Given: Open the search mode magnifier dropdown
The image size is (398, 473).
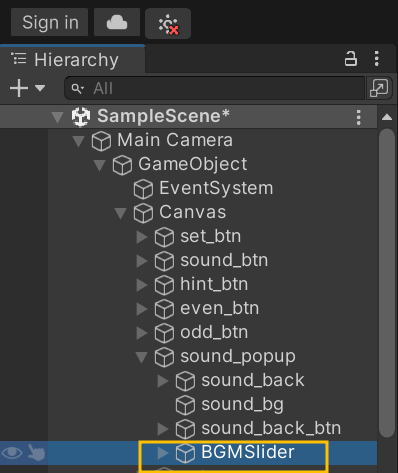Looking at the screenshot, I should pos(77,89).
